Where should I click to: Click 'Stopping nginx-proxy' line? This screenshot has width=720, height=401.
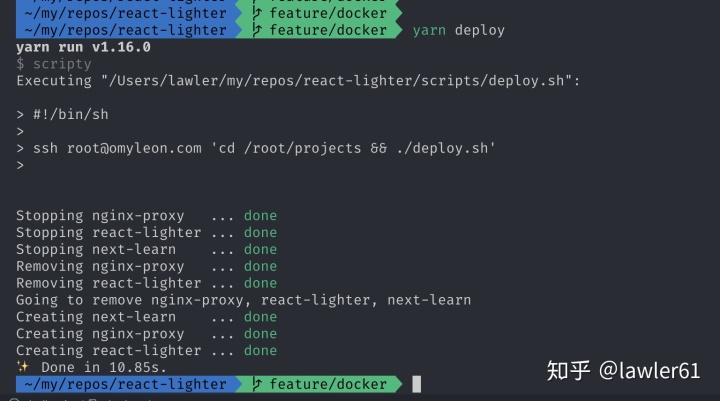146,216
